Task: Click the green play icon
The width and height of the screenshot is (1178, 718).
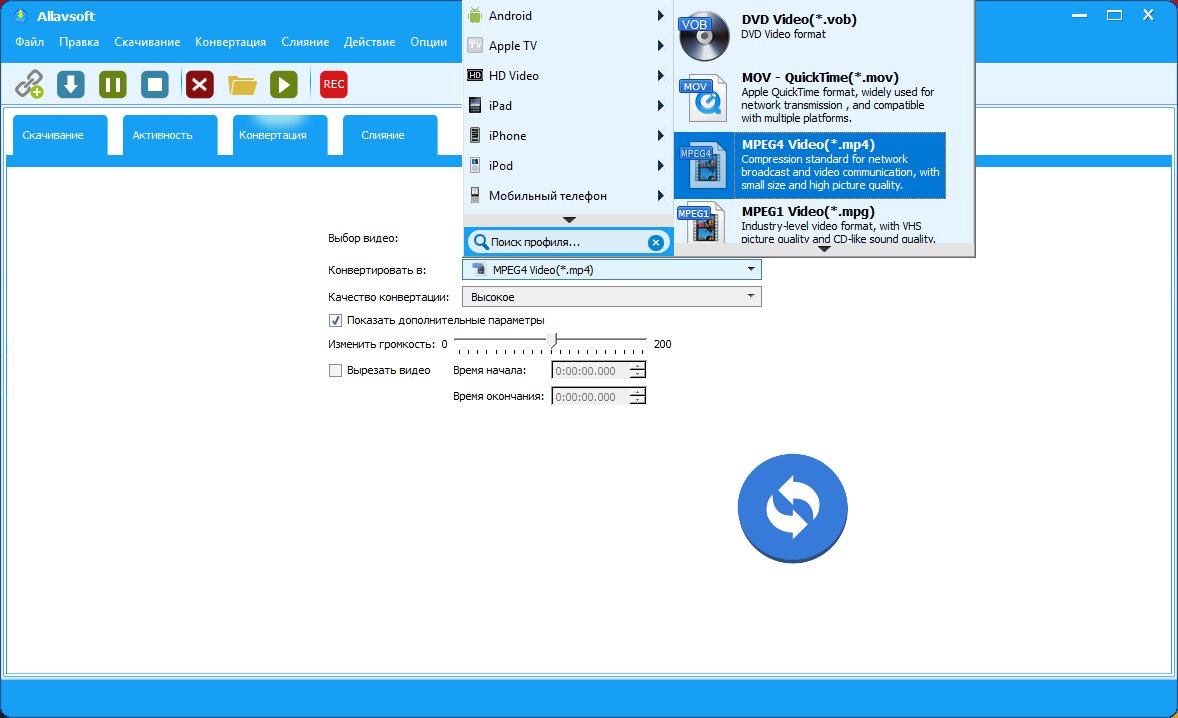Action: [x=284, y=85]
